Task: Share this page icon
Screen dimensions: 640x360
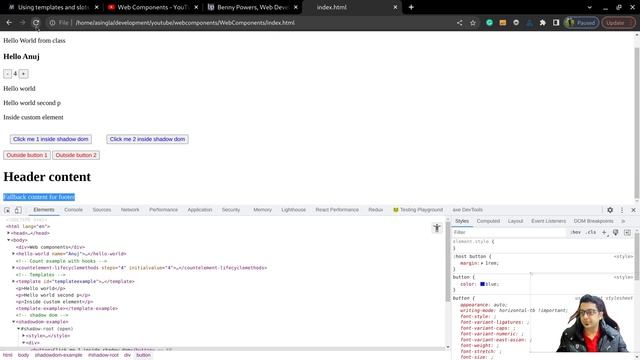Action: pos(460,23)
